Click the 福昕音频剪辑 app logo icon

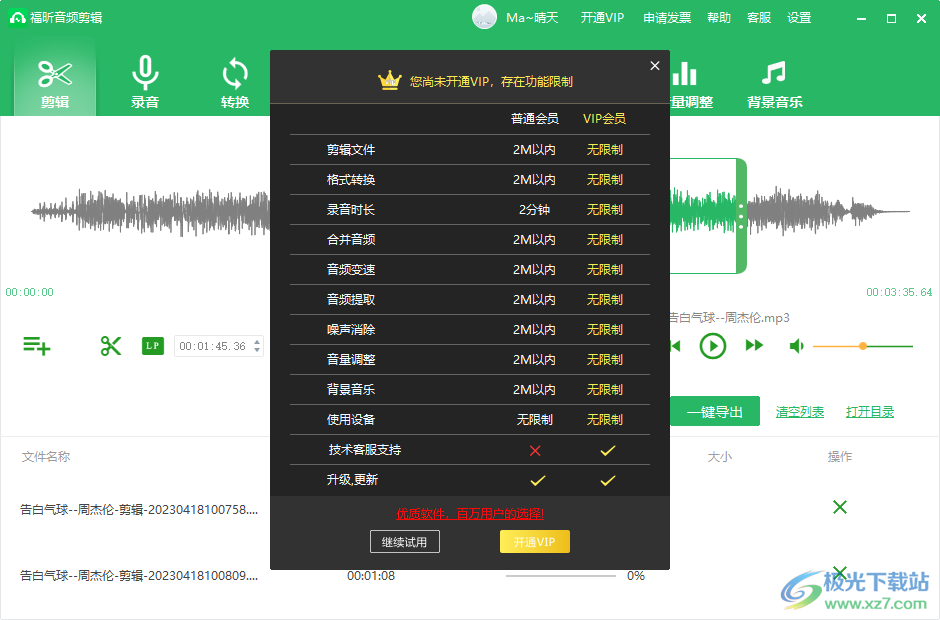[17, 18]
